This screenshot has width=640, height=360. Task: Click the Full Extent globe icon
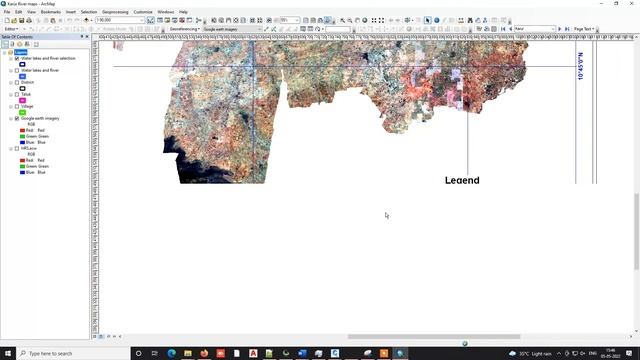(x=364, y=20)
